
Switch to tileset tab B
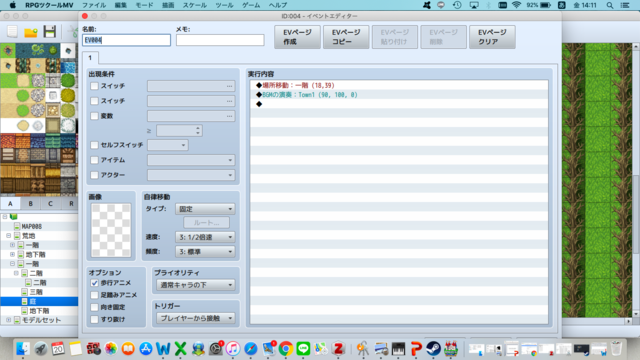click(x=30, y=203)
